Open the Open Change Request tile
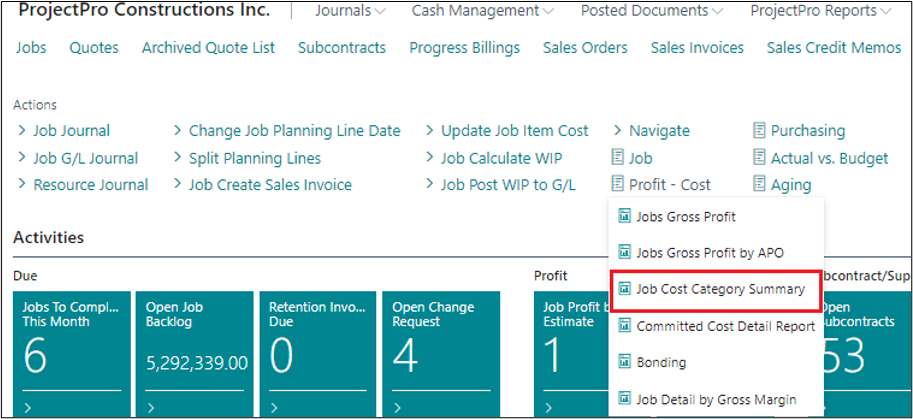Viewport: 913px width, 419px height. pos(440,350)
